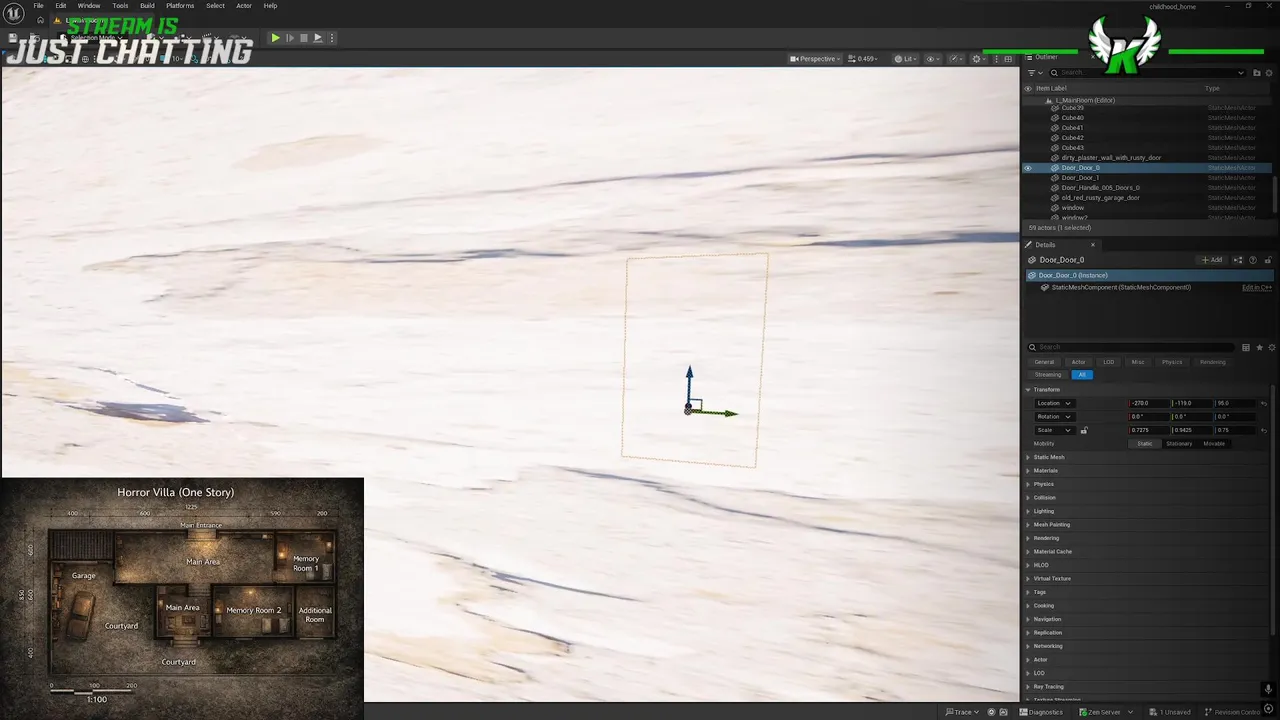1280x720 pixels.
Task: Open camera speed 0.459 dropdown
Action: click(865, 59)
